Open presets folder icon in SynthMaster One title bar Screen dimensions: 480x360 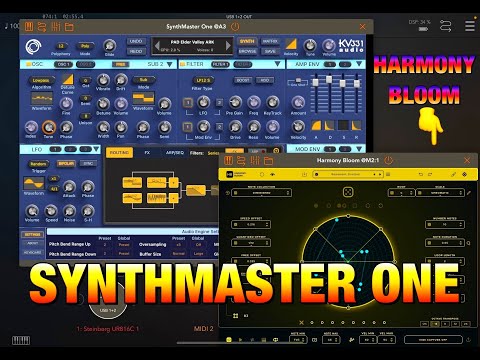(69, 27)
